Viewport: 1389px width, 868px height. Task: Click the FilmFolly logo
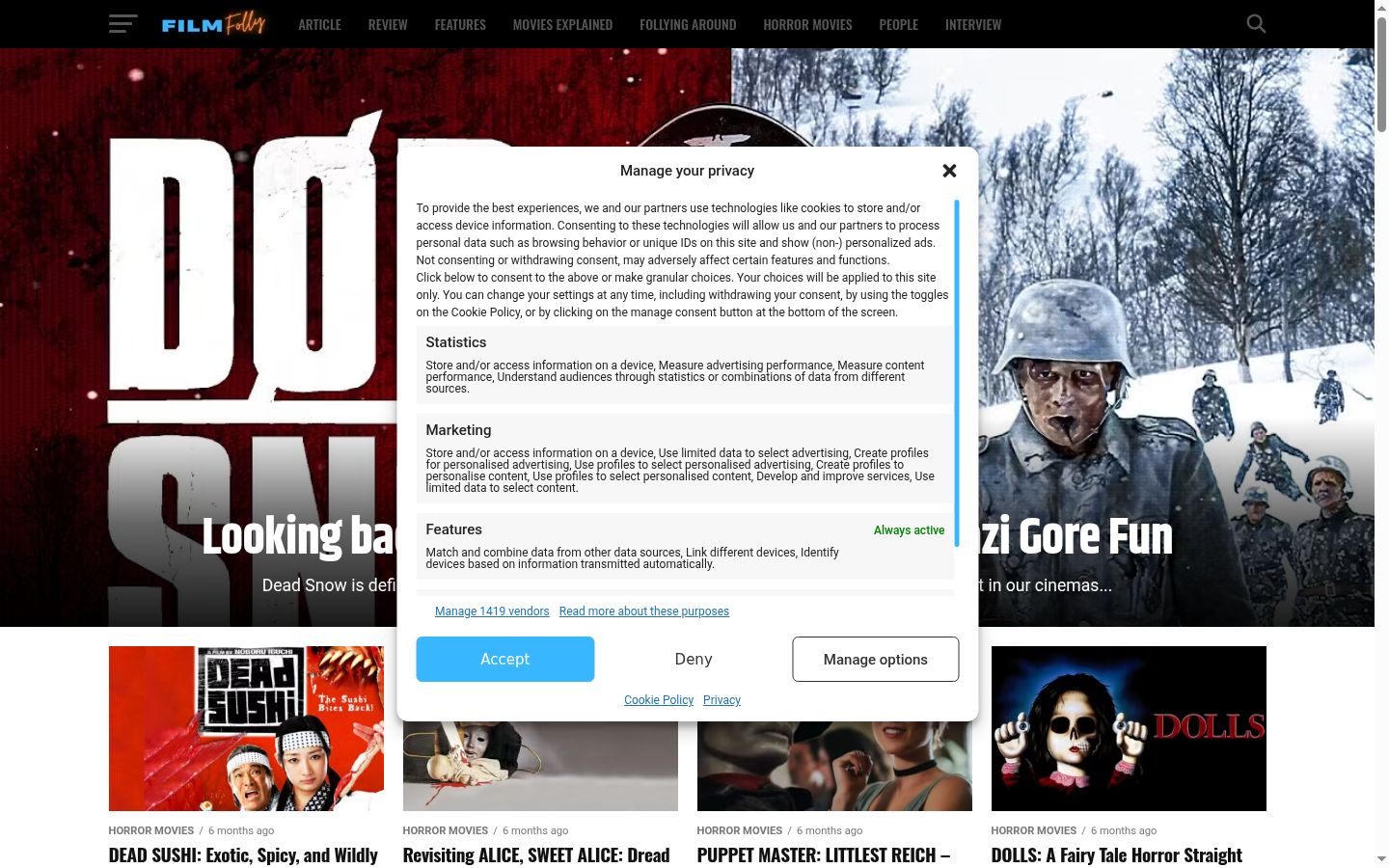(213, 24)
